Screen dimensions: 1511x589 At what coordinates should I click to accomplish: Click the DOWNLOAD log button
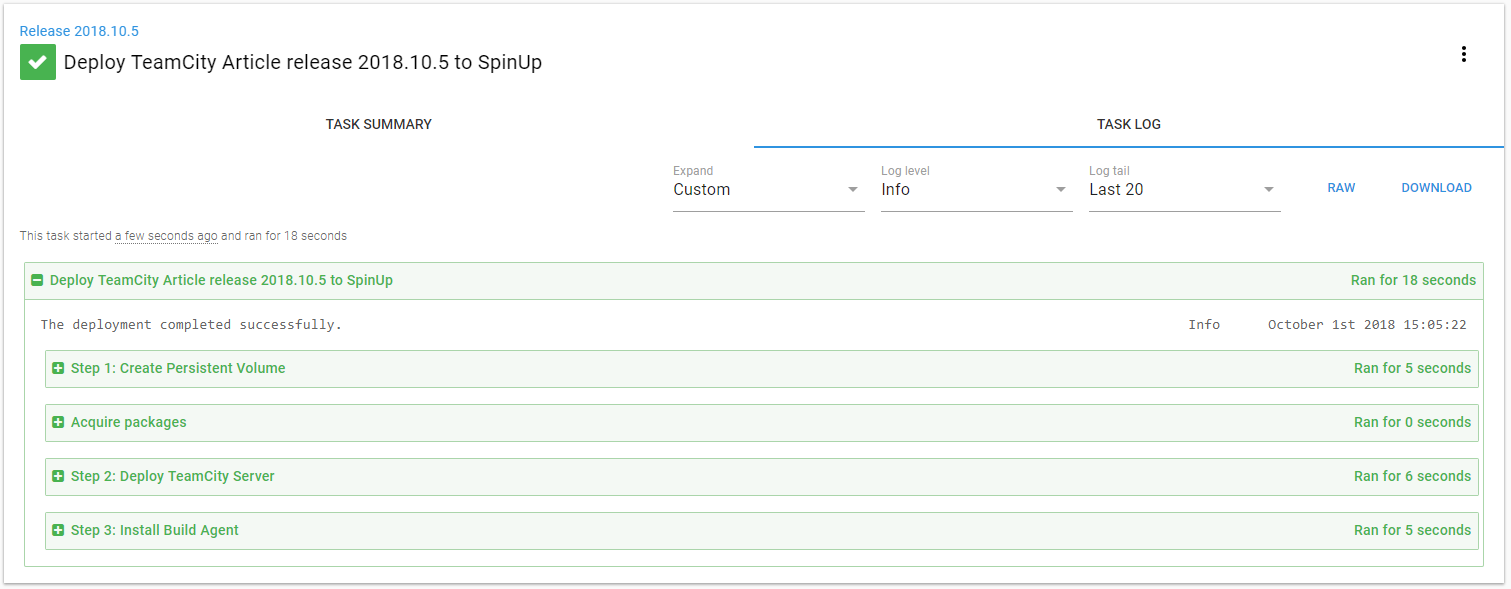click(1436, 188)
